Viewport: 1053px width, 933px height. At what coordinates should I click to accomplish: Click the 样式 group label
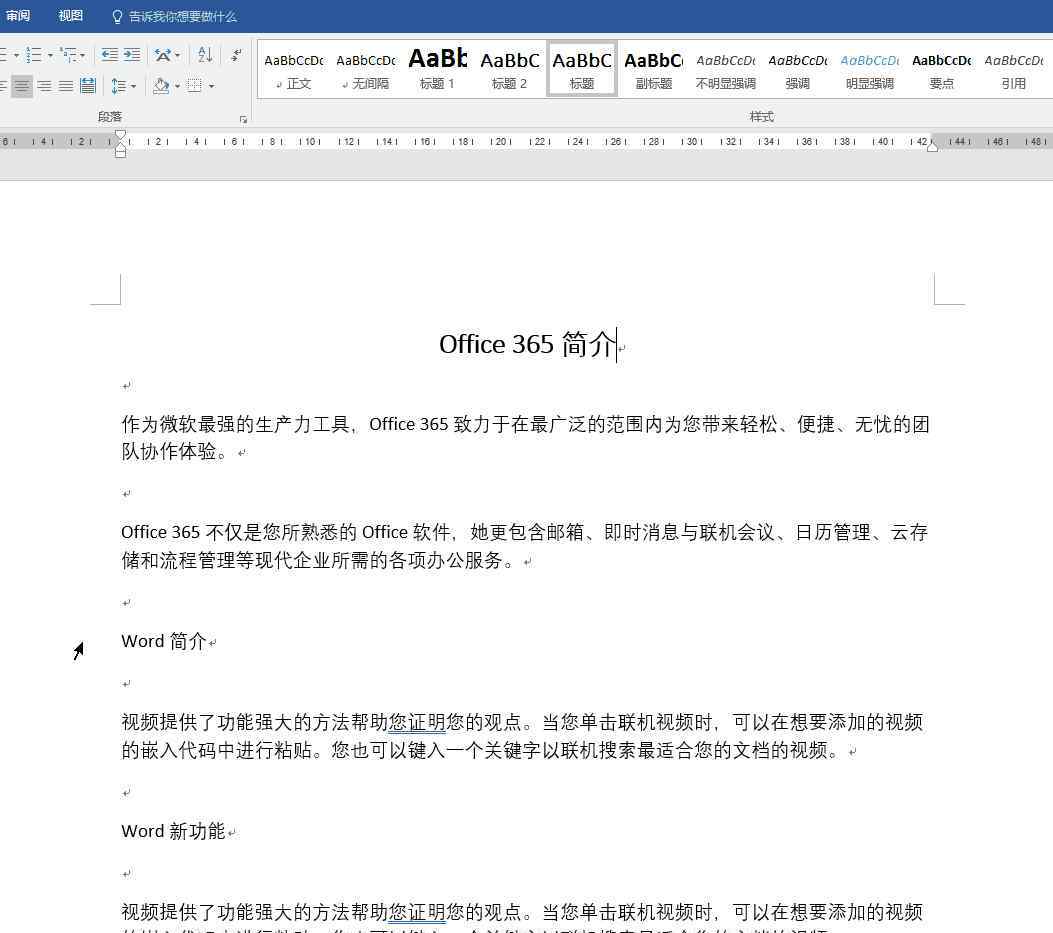(x=762, y=117)
